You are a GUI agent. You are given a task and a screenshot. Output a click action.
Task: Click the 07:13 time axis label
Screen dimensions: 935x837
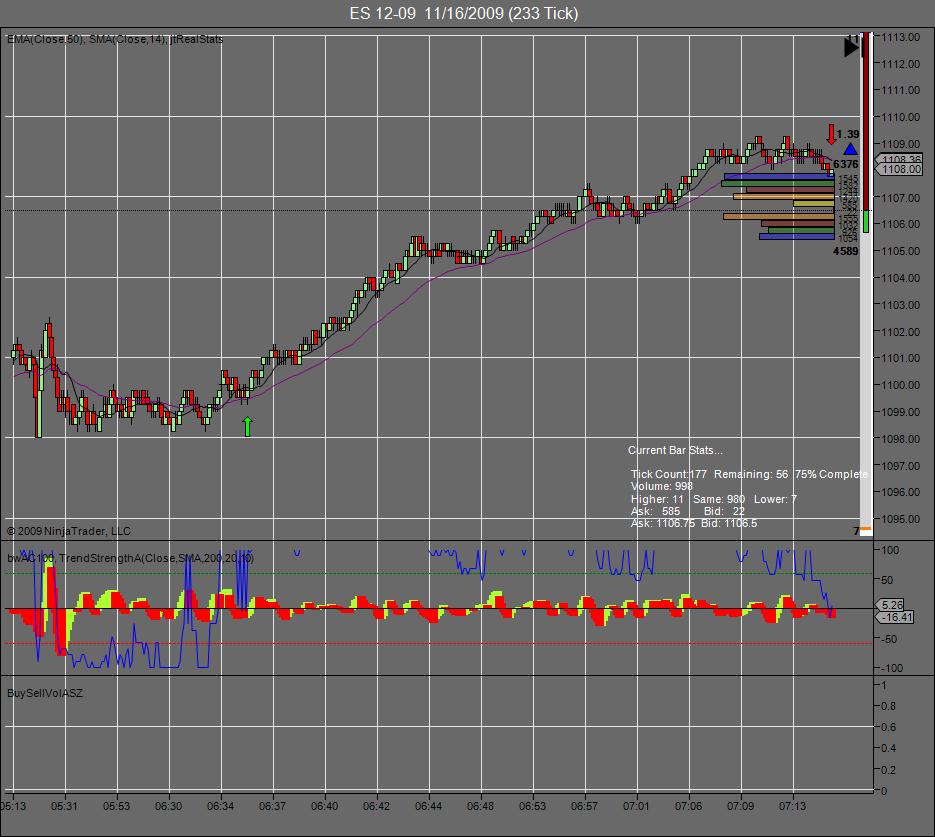(792, 806)
